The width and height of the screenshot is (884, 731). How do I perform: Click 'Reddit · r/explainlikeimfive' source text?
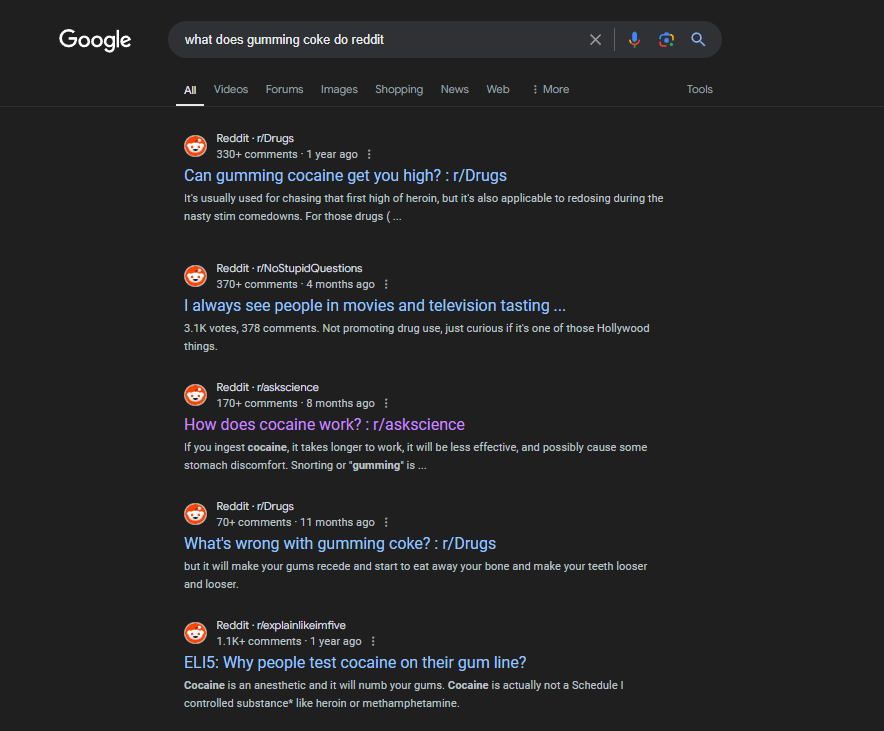(281, 626)
